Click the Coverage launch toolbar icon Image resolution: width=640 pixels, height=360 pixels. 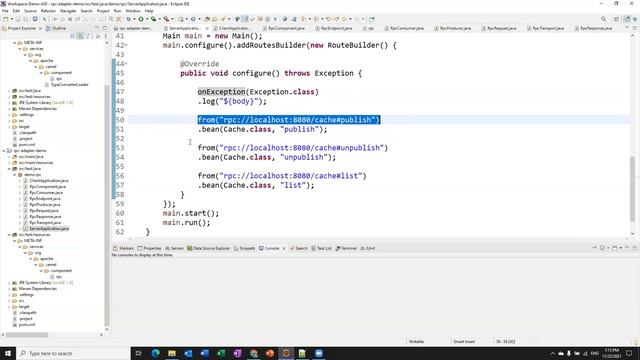point(153,19)
